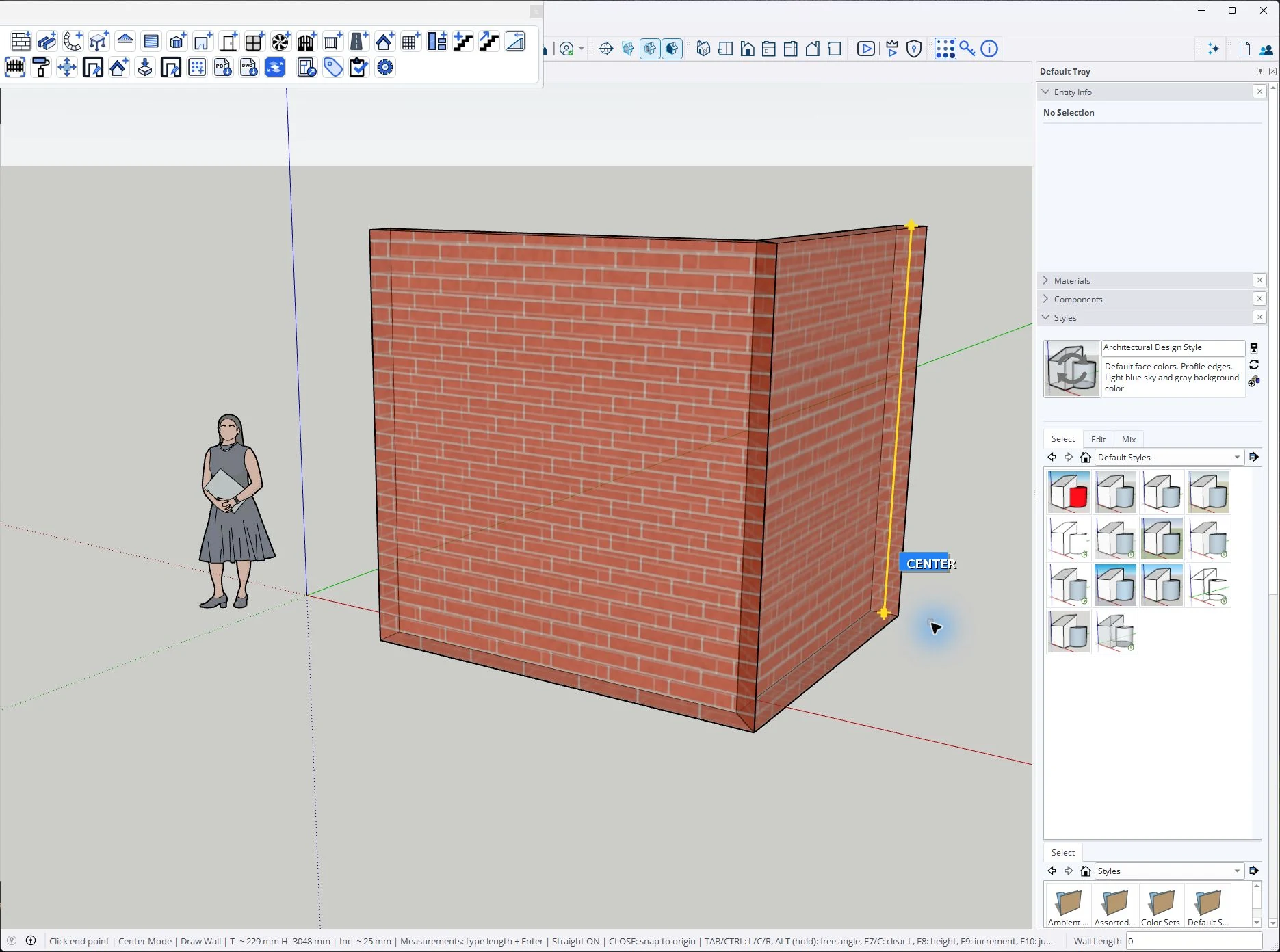The height and width of the screenshot is (952, 1280).
Task: Open the lower Styles collection dropdown
Action: tap(1169, 871)
